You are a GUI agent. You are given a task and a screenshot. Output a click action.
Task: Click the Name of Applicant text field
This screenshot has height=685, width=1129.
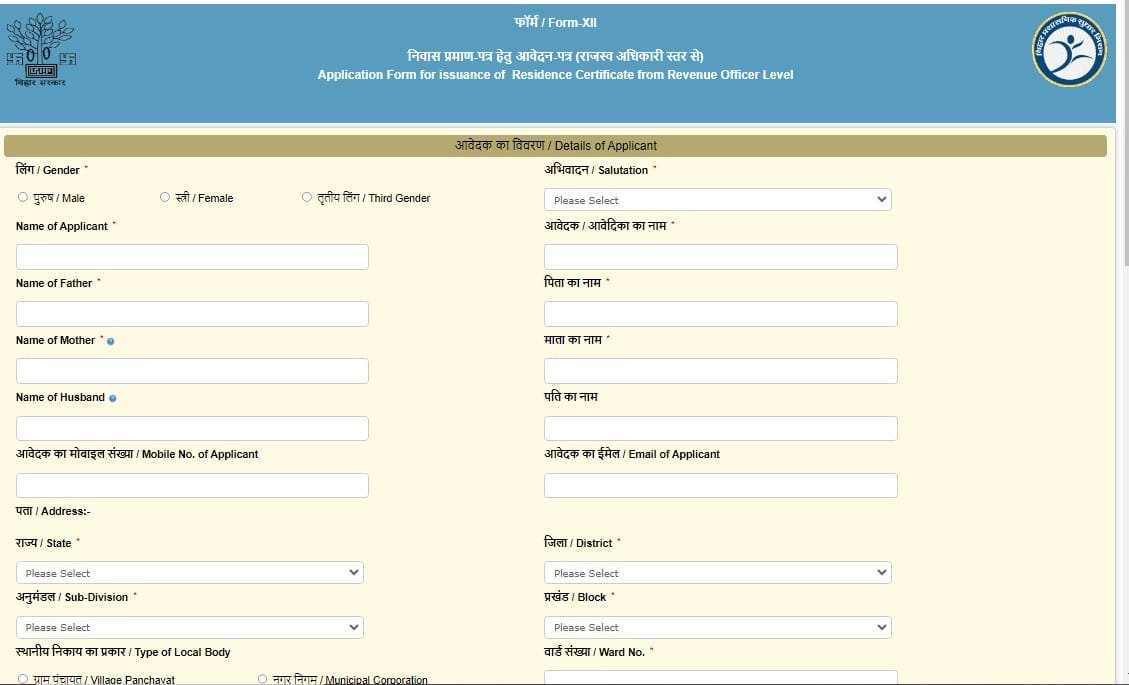point(192,256)
